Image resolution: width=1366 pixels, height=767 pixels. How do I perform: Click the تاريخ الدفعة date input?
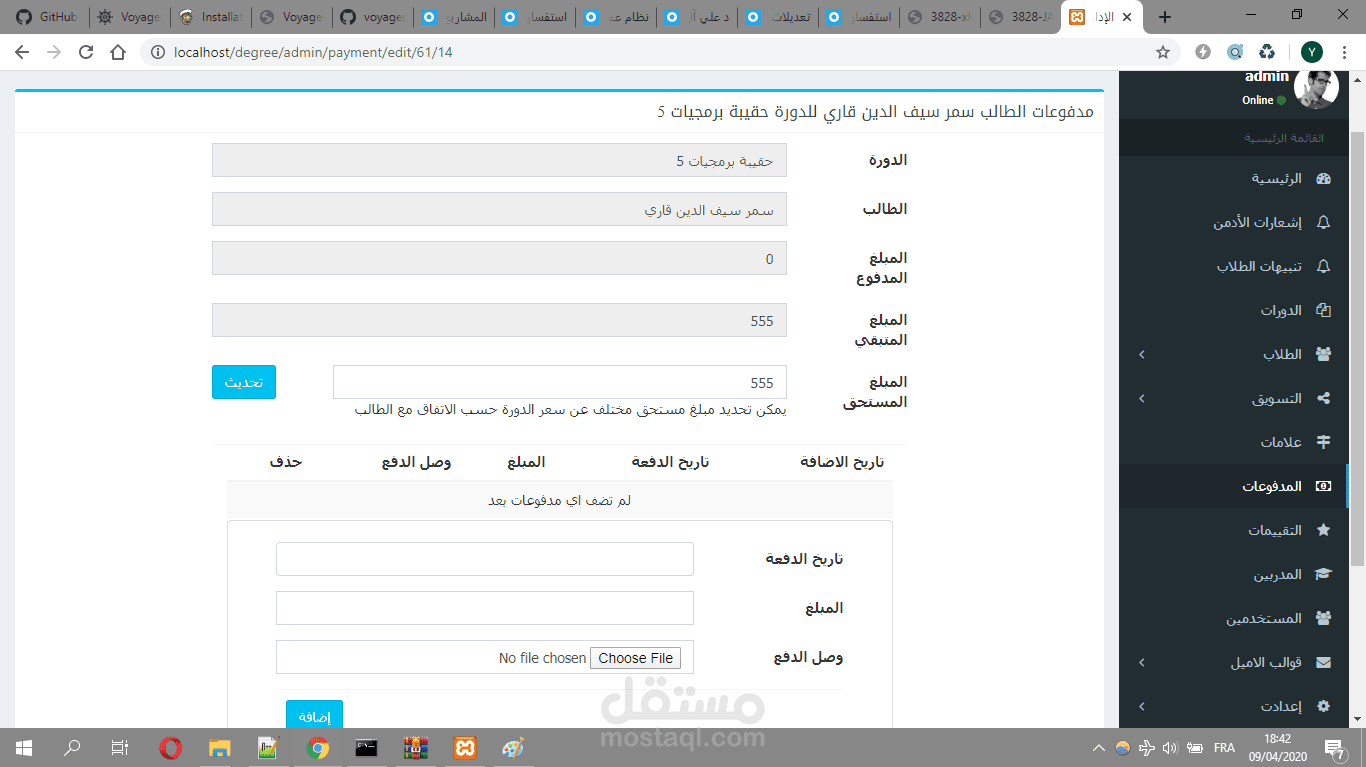pos(485,559)
